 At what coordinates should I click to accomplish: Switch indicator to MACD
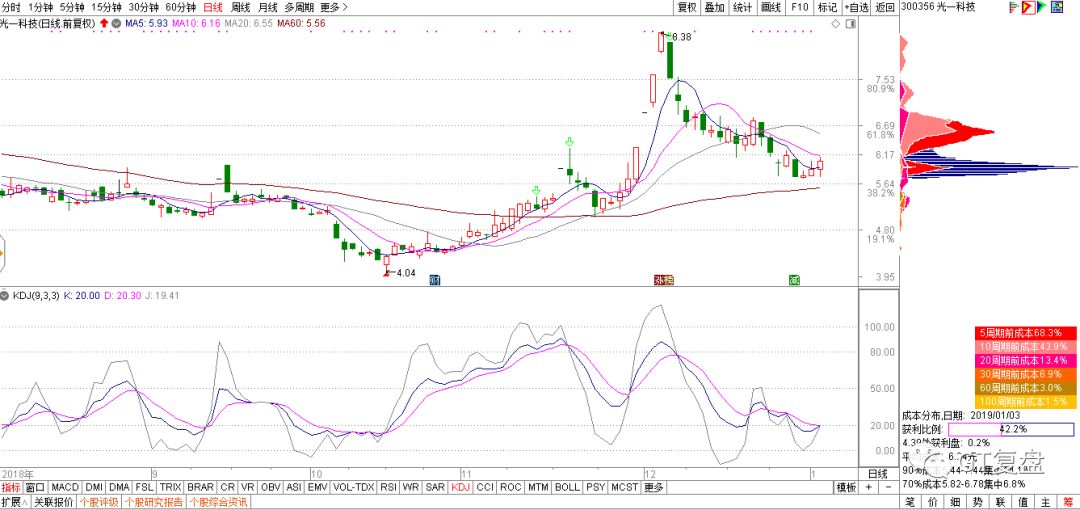tap(65, 487)
